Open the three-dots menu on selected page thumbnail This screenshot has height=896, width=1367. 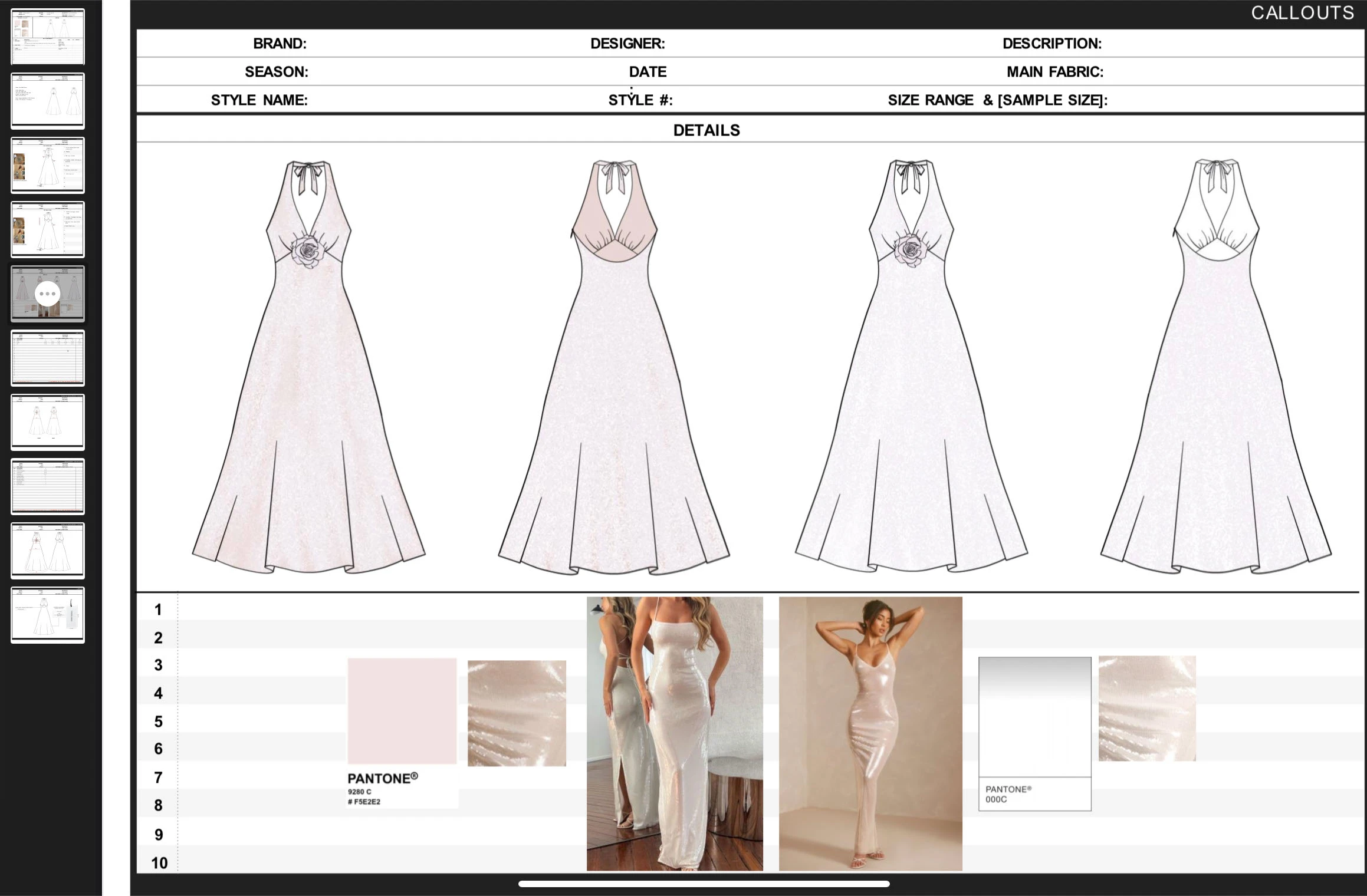(47, 294)
